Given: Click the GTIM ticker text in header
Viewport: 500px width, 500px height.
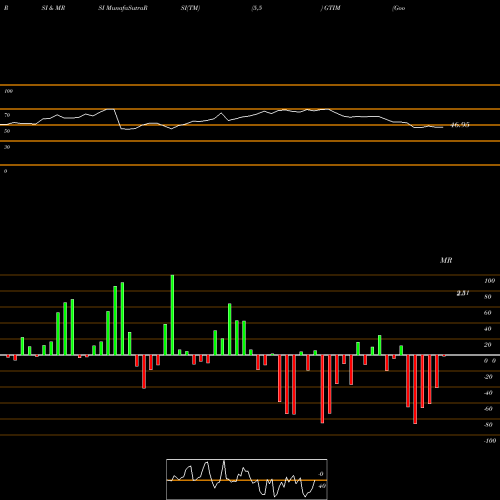Looking at the screenshot, I should coord(332,8).
